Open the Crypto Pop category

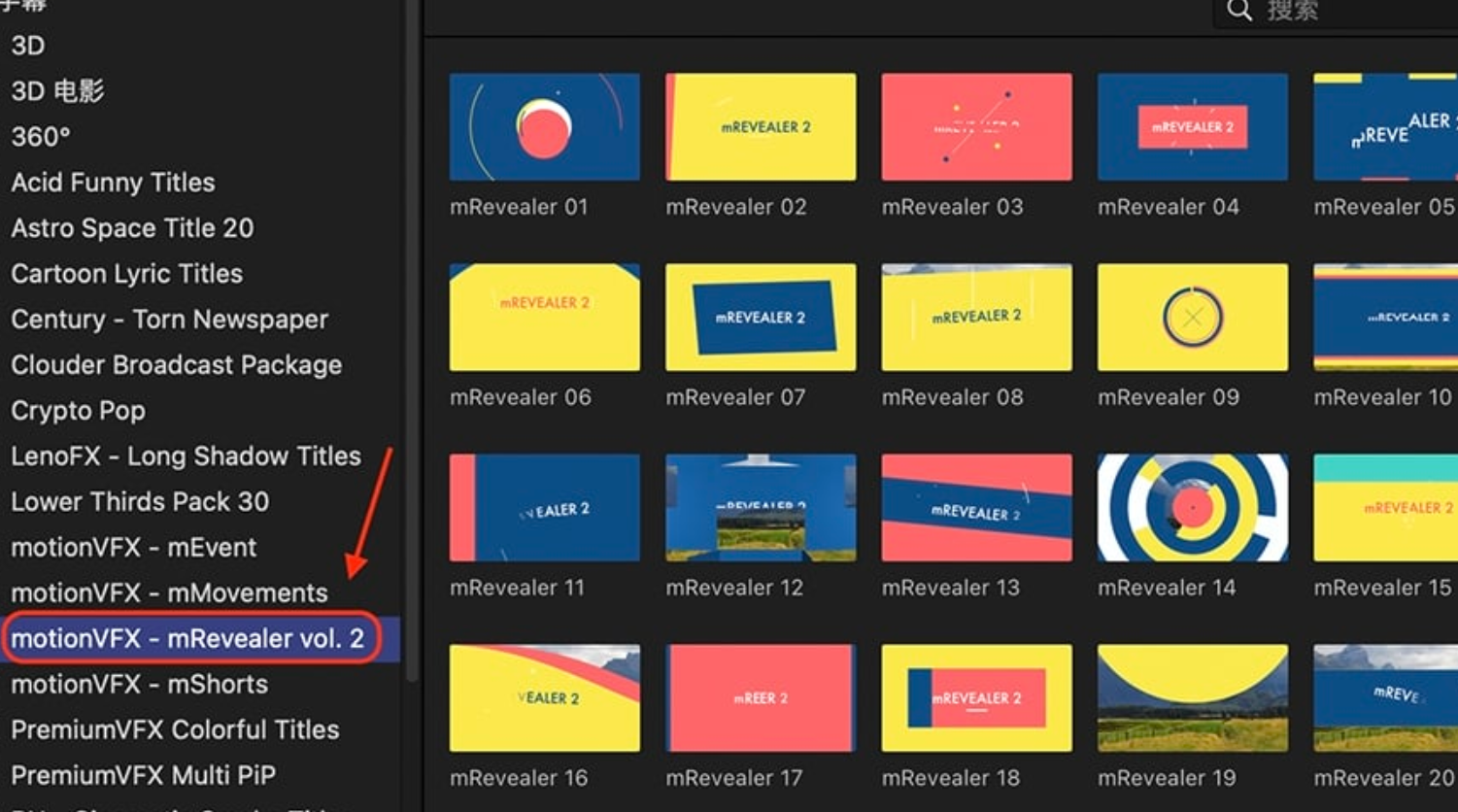coord(78,411)
